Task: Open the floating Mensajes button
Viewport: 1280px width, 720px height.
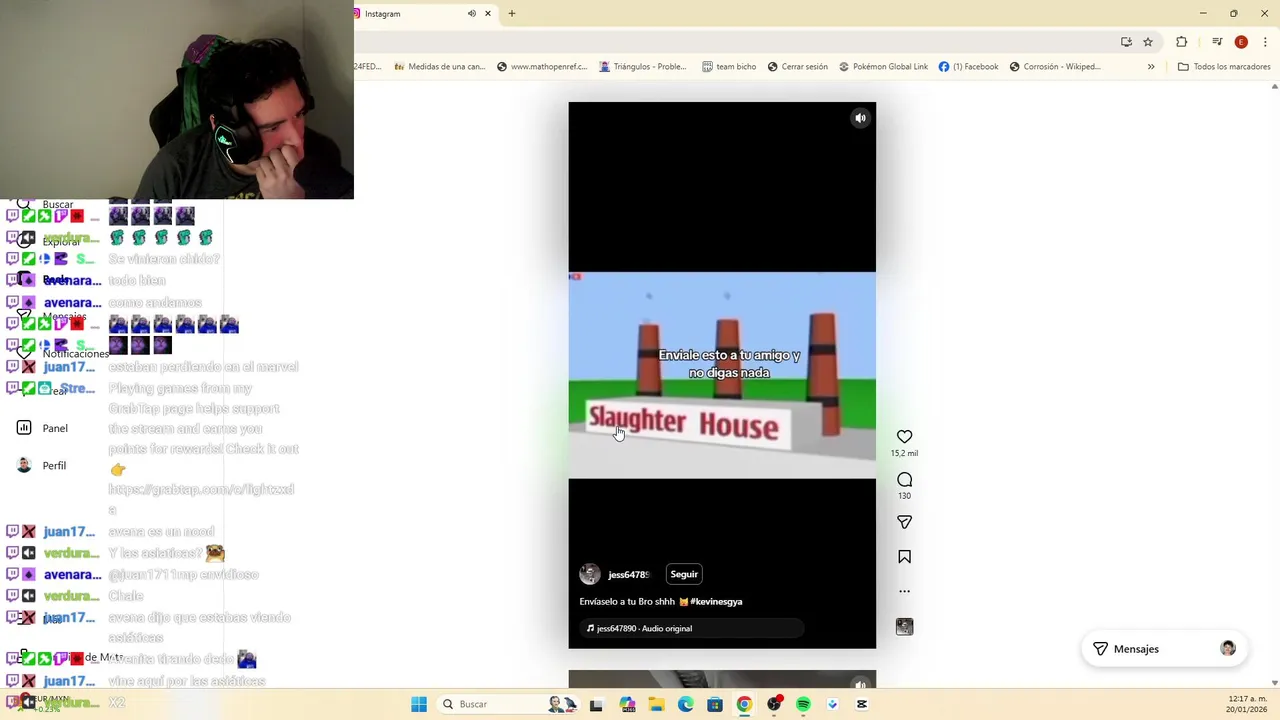Action: (1164, 649)
